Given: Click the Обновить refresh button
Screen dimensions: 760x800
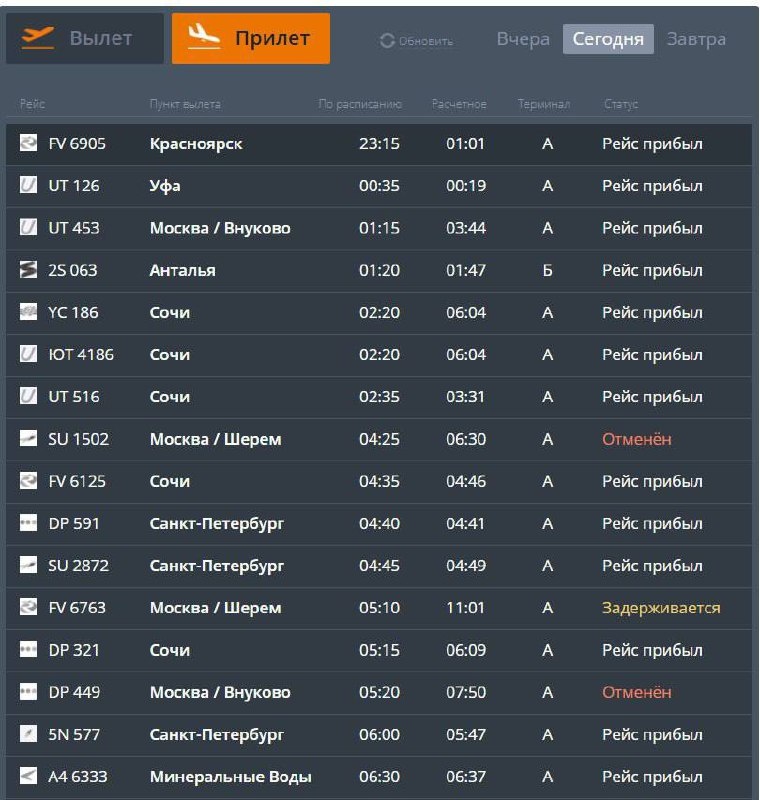Looking at the screenshot, I should coord(417,41).
